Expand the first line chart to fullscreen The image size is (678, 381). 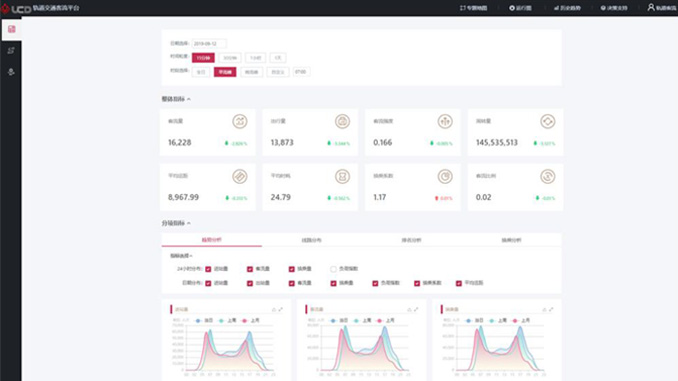(x=281, y=310)
